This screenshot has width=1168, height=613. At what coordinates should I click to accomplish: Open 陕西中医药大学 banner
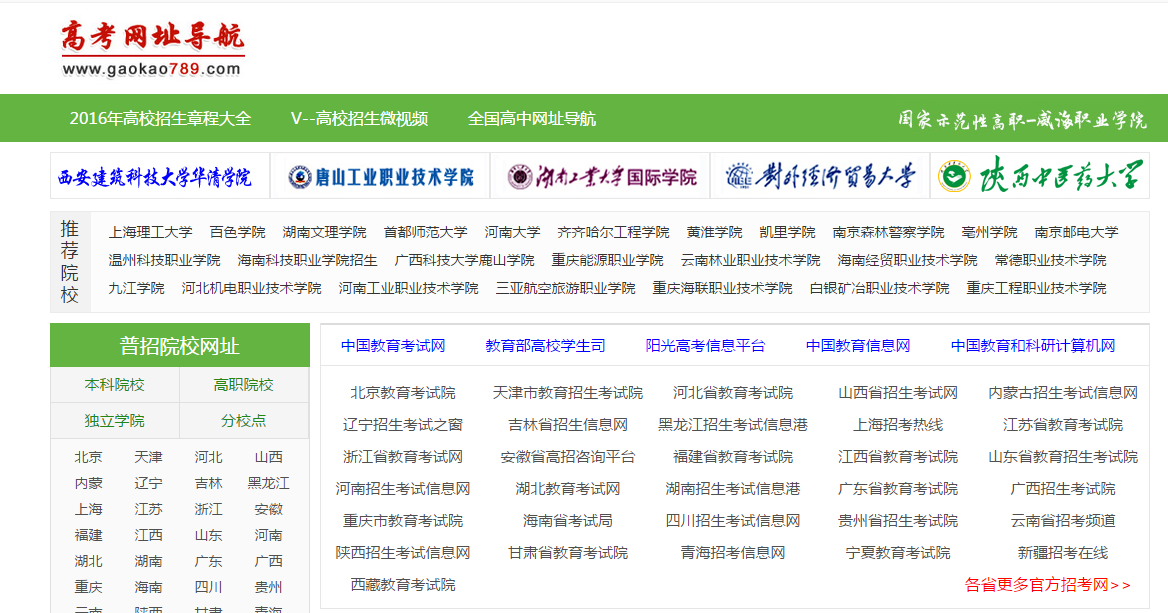[x=1040, y=176]
